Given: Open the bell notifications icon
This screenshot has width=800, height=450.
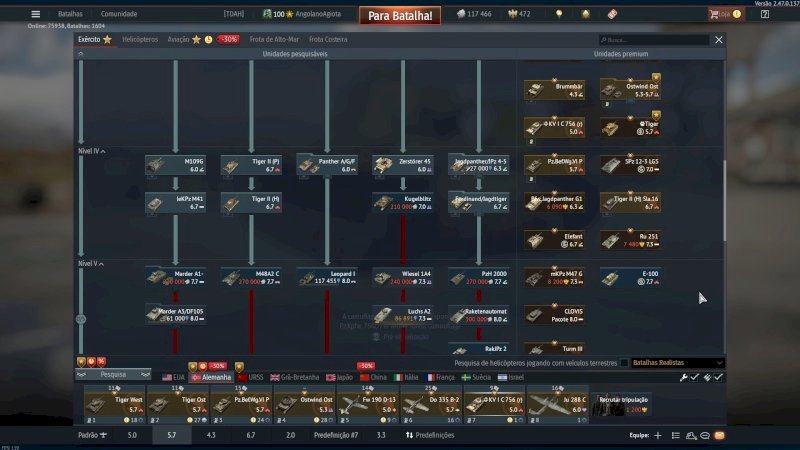Looking at the screenshot, I should (586, 14).
